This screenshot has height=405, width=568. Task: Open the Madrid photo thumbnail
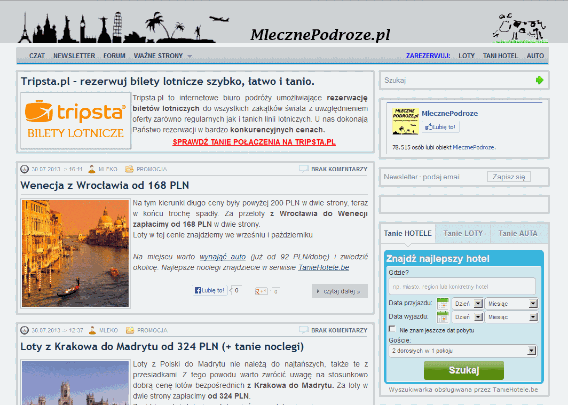tap(75, 383)
